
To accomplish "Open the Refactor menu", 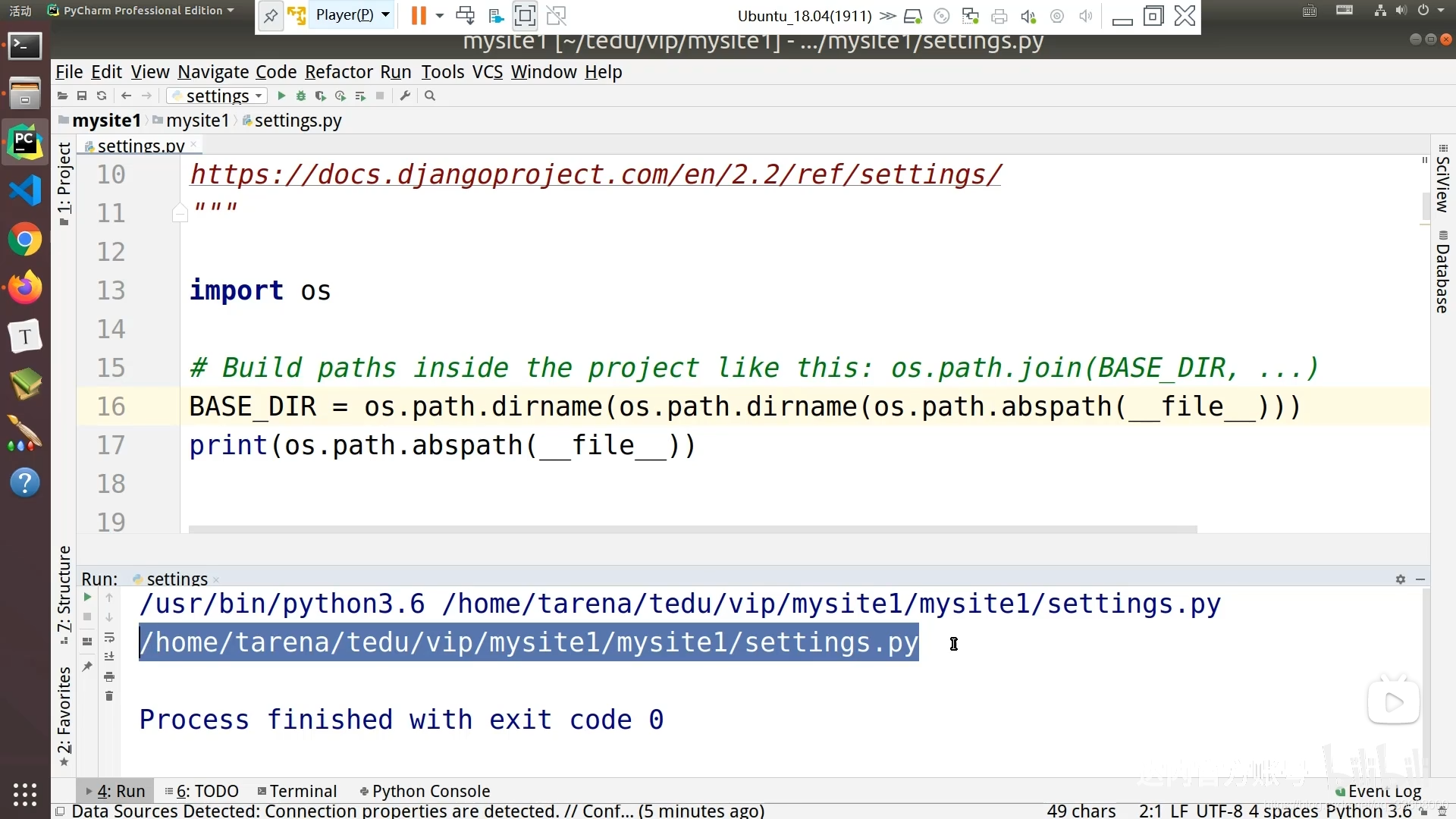I will pyautogui.click(x=338, y=72).
